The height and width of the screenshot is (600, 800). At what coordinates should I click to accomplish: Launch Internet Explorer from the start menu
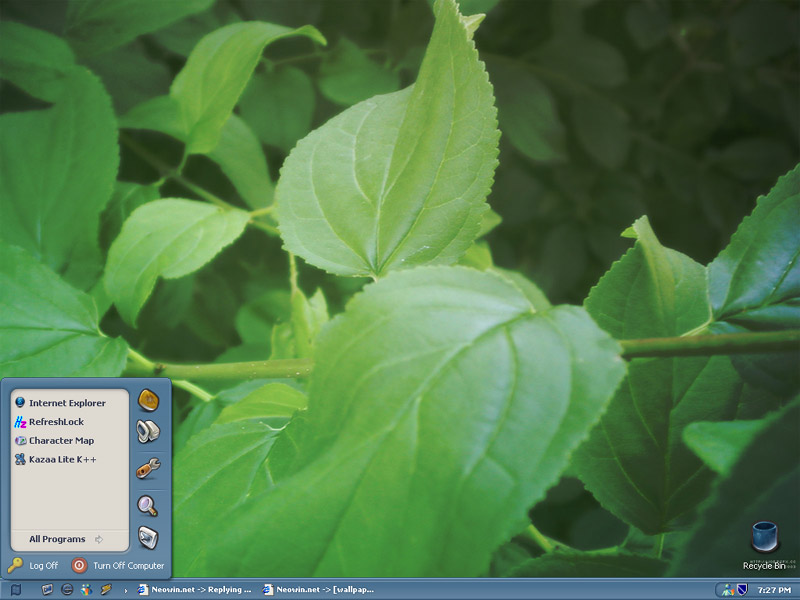point(60,403)
